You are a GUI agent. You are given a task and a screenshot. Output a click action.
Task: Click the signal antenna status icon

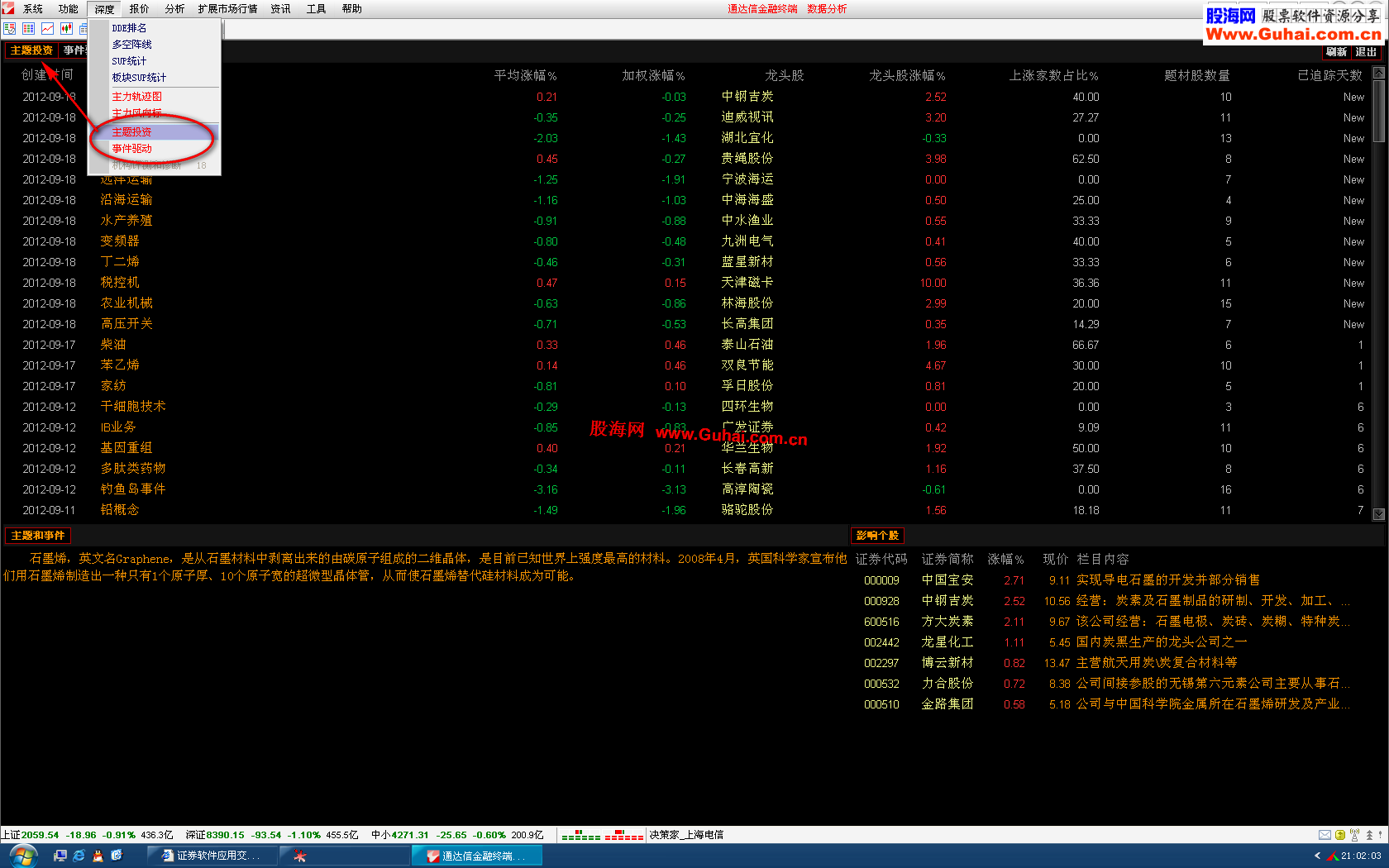pyautogui.click(x=1354, y=835)
